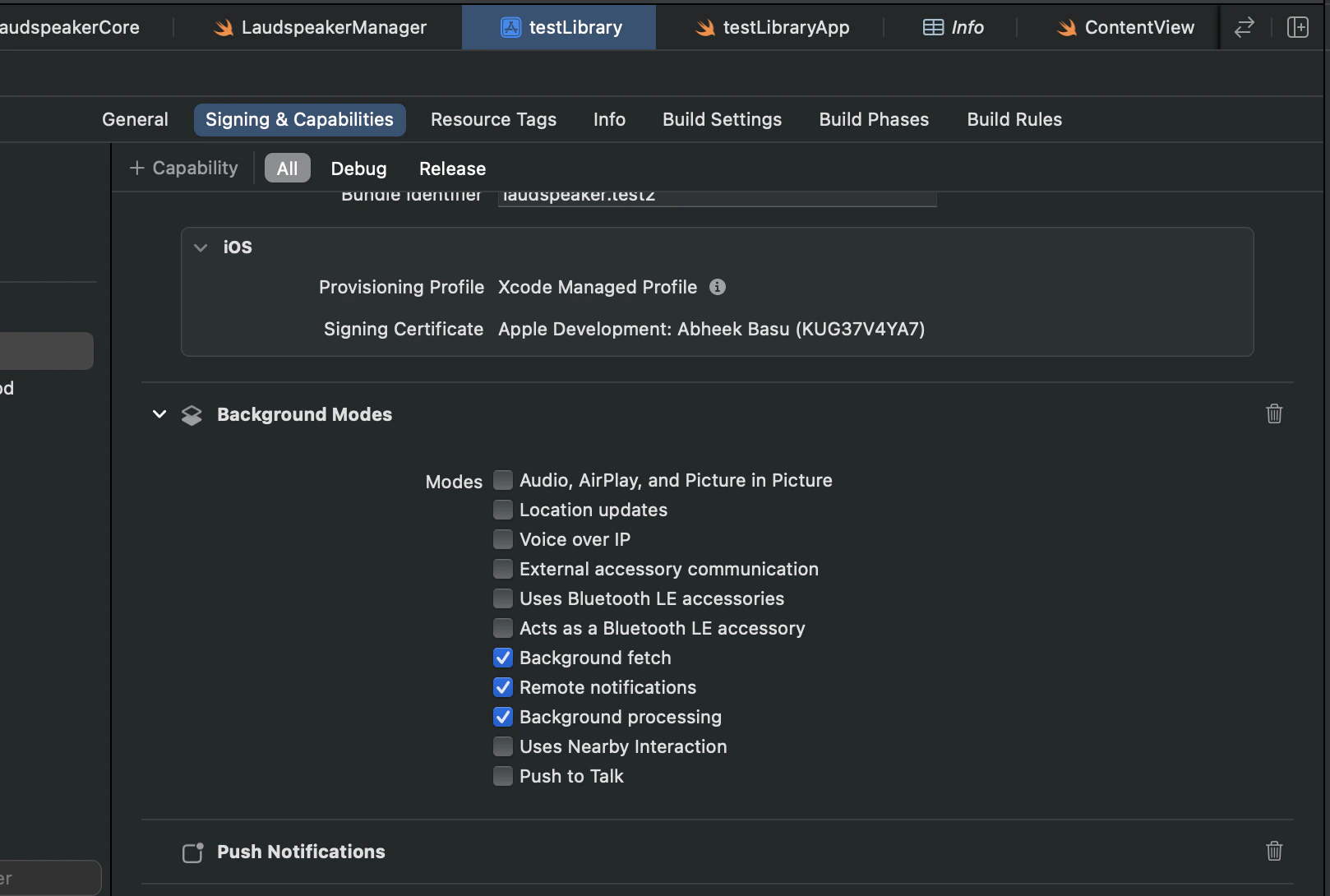
Task: Click the Push Notifications capability icon
Action: (192, 852)
